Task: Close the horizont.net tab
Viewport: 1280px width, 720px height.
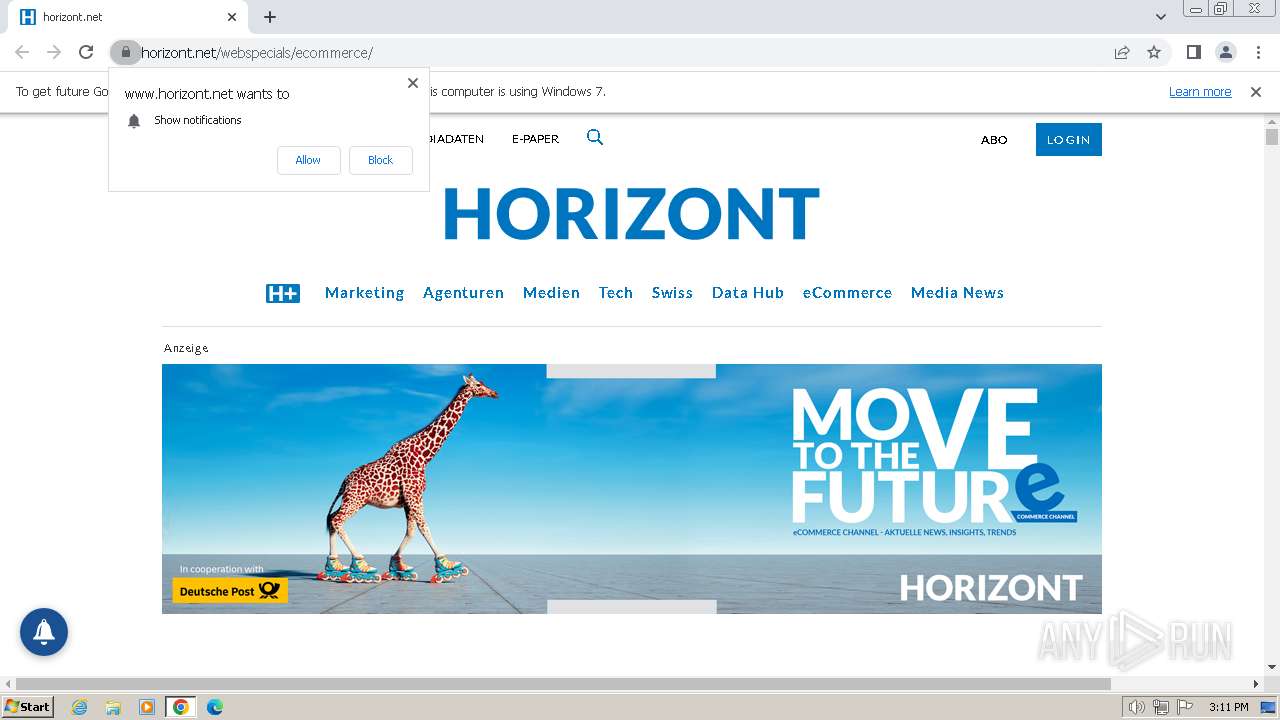Action: 232,17
